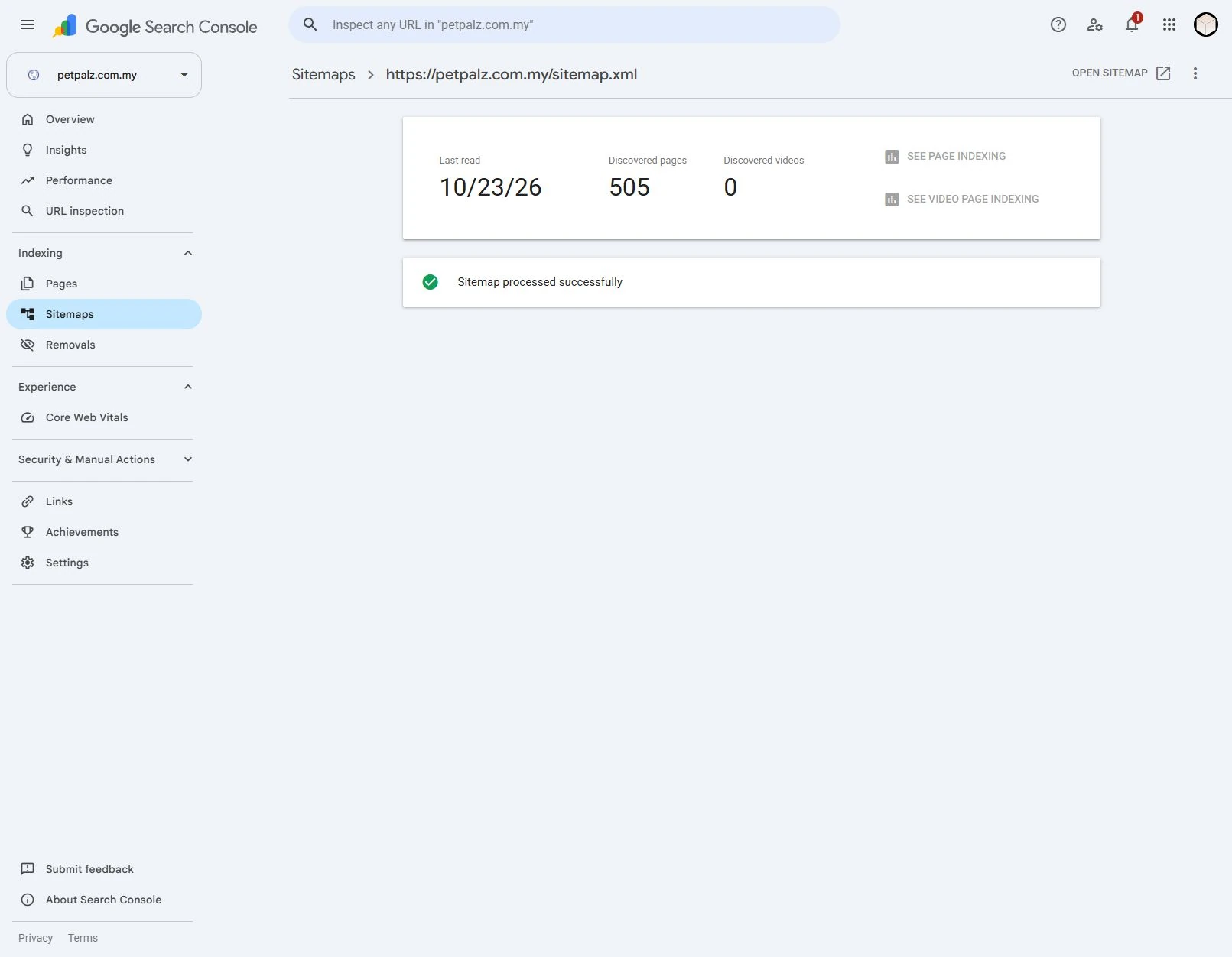Click the search magnifier icon

click(x=310, y=24)
